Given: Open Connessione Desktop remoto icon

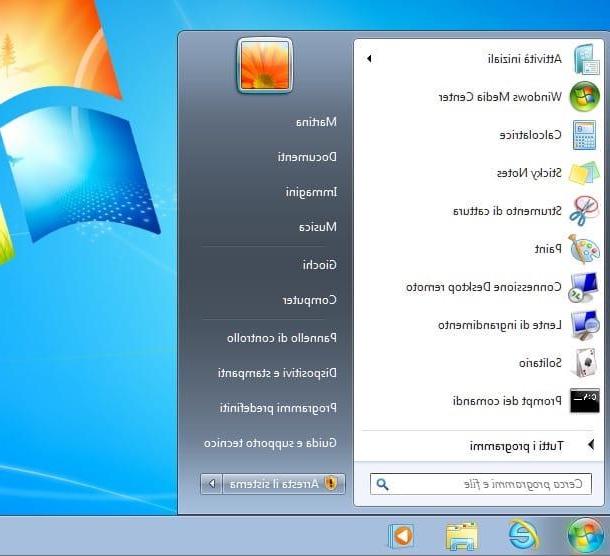Looking at the screenshot, I should pyautogui.click(x=583, y=287).
